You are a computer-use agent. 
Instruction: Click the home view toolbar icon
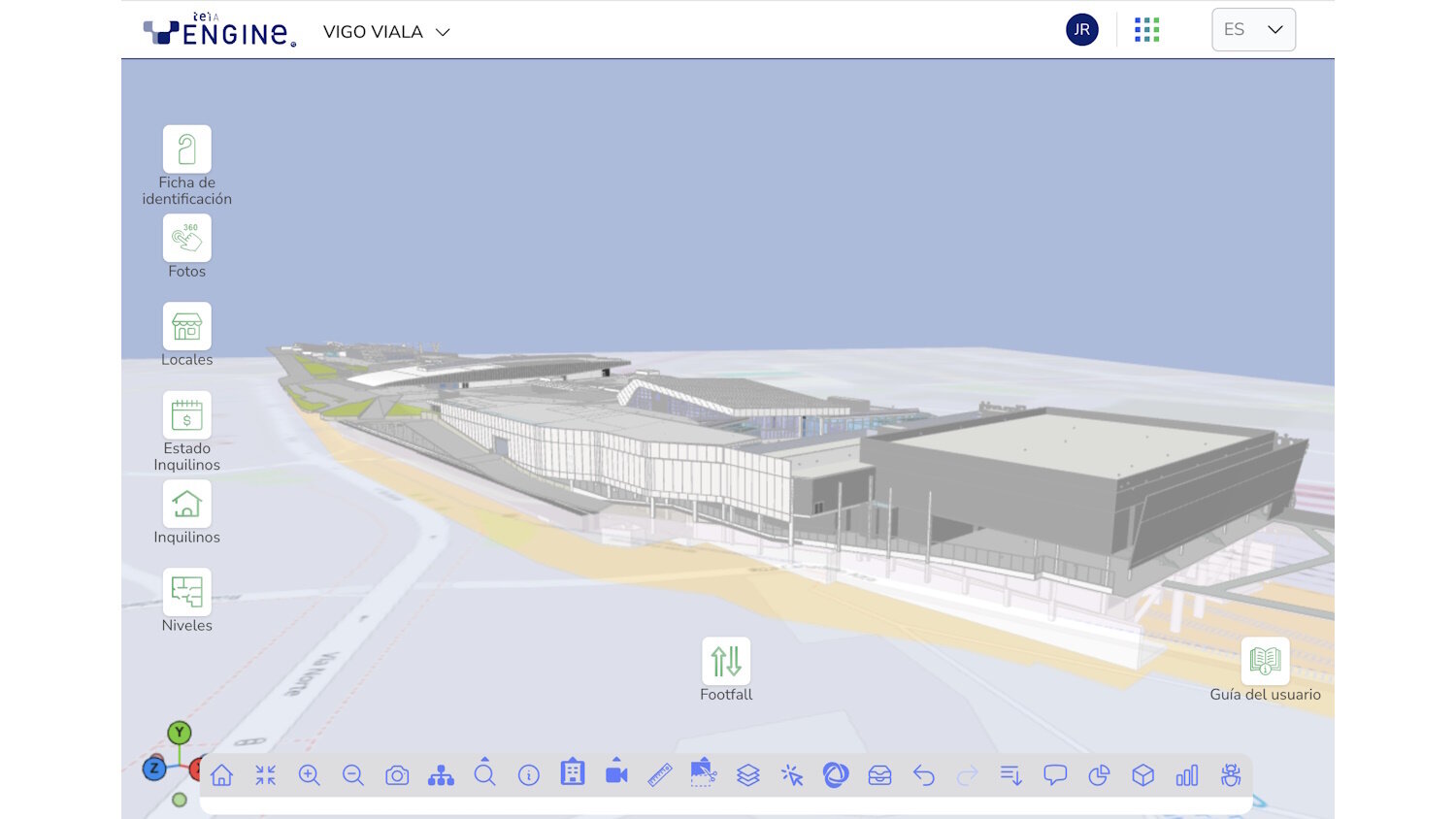[x=221, y=775]
